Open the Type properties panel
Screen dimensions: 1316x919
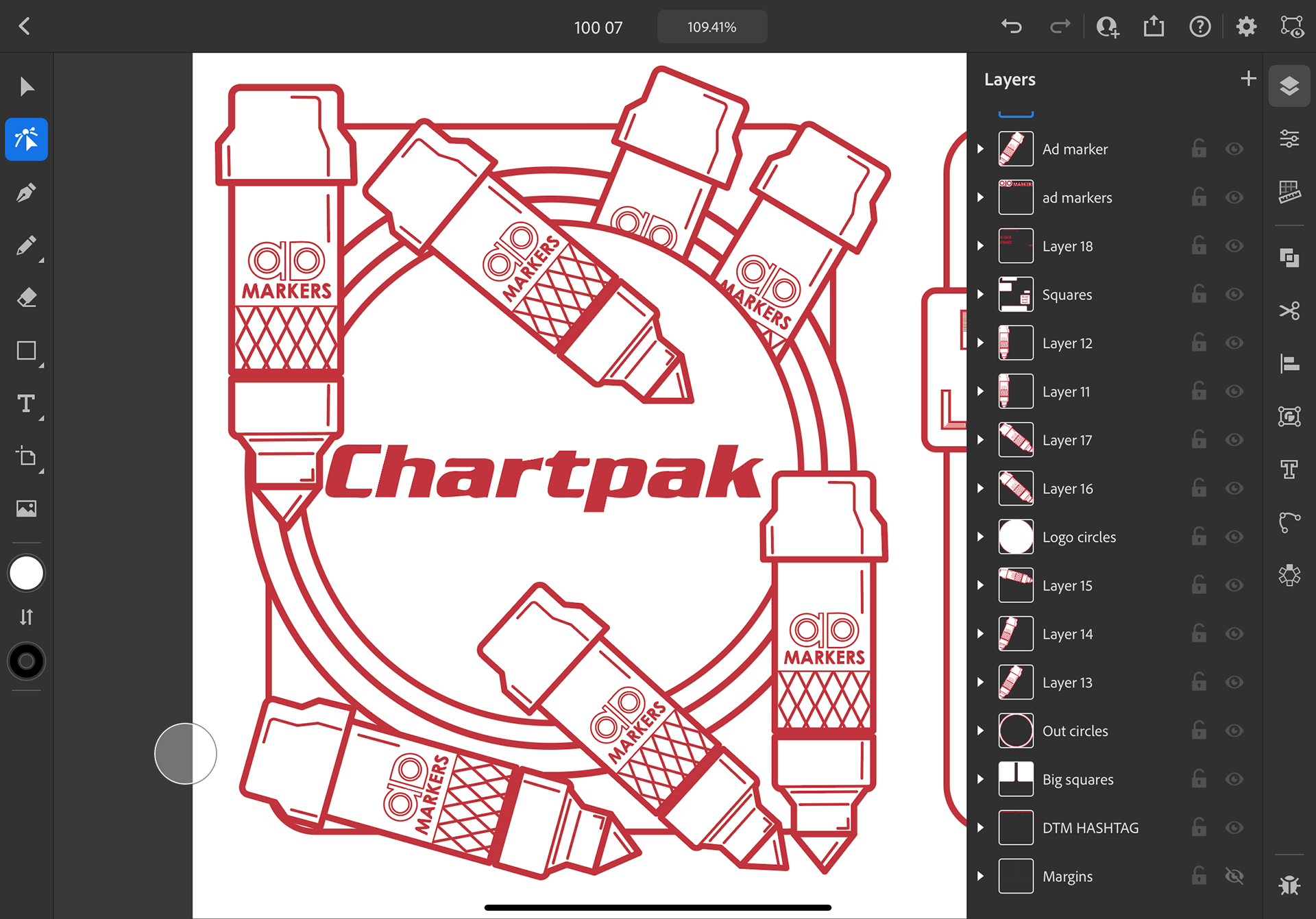click(1289, 469)
